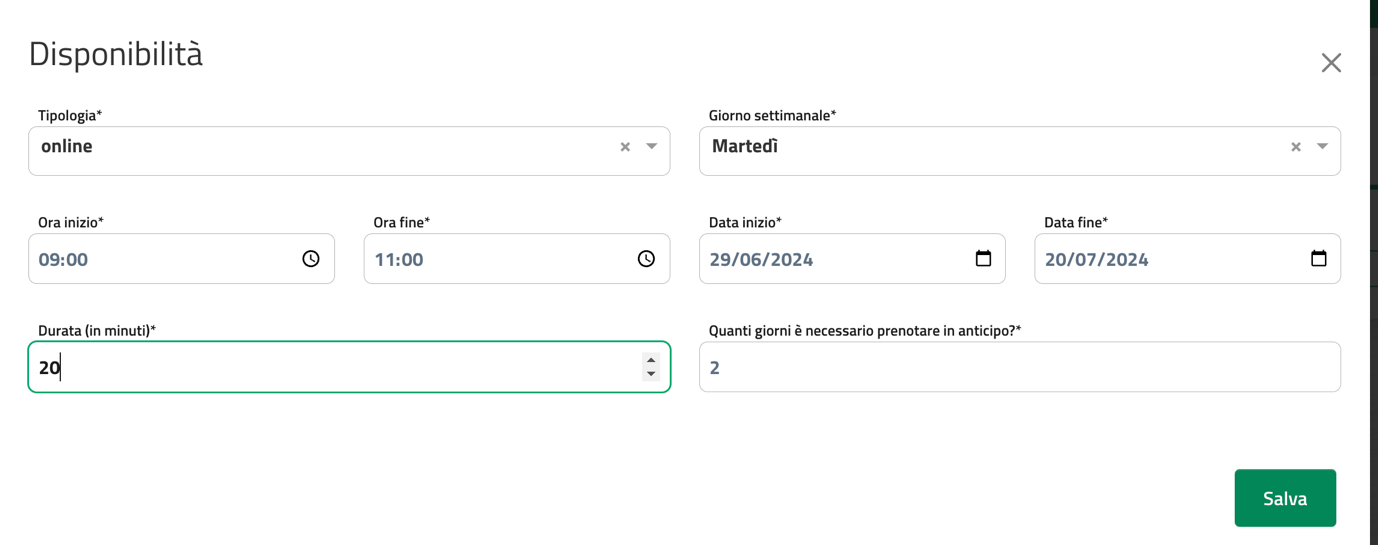Open the calendar picker for Data fine

(x=1318, y=259)
